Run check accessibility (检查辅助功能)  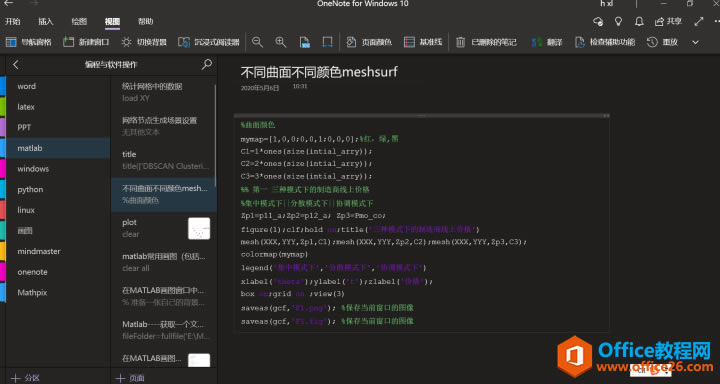[605, 42]
